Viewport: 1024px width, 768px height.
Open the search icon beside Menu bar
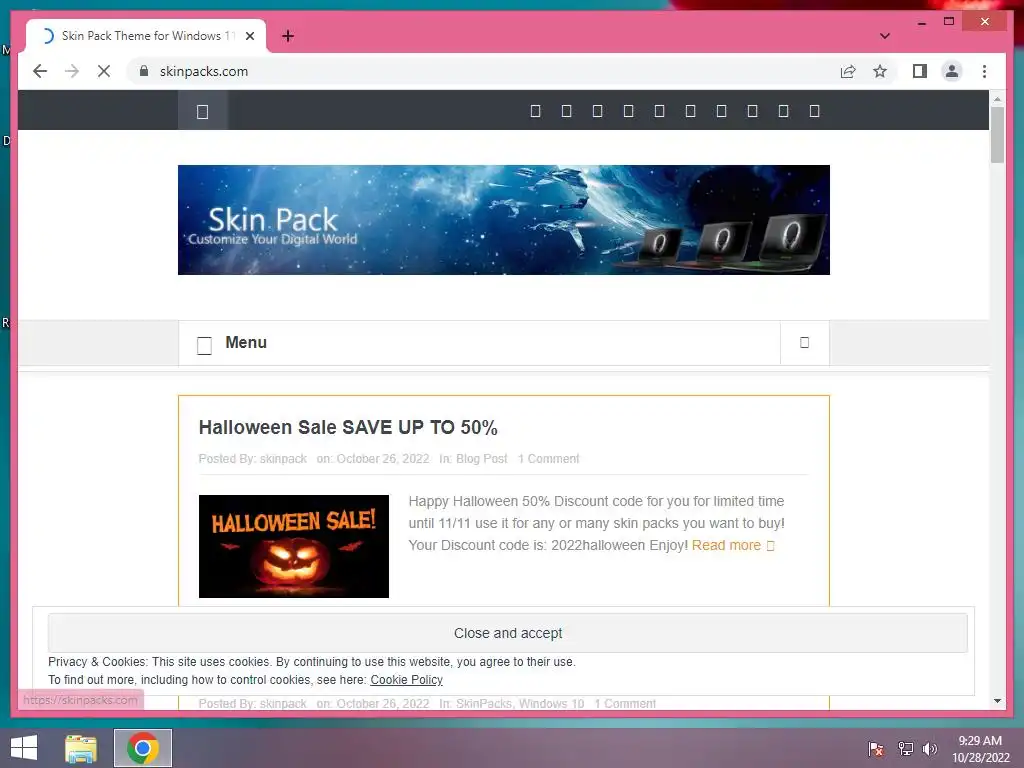[x=805, y=343]
